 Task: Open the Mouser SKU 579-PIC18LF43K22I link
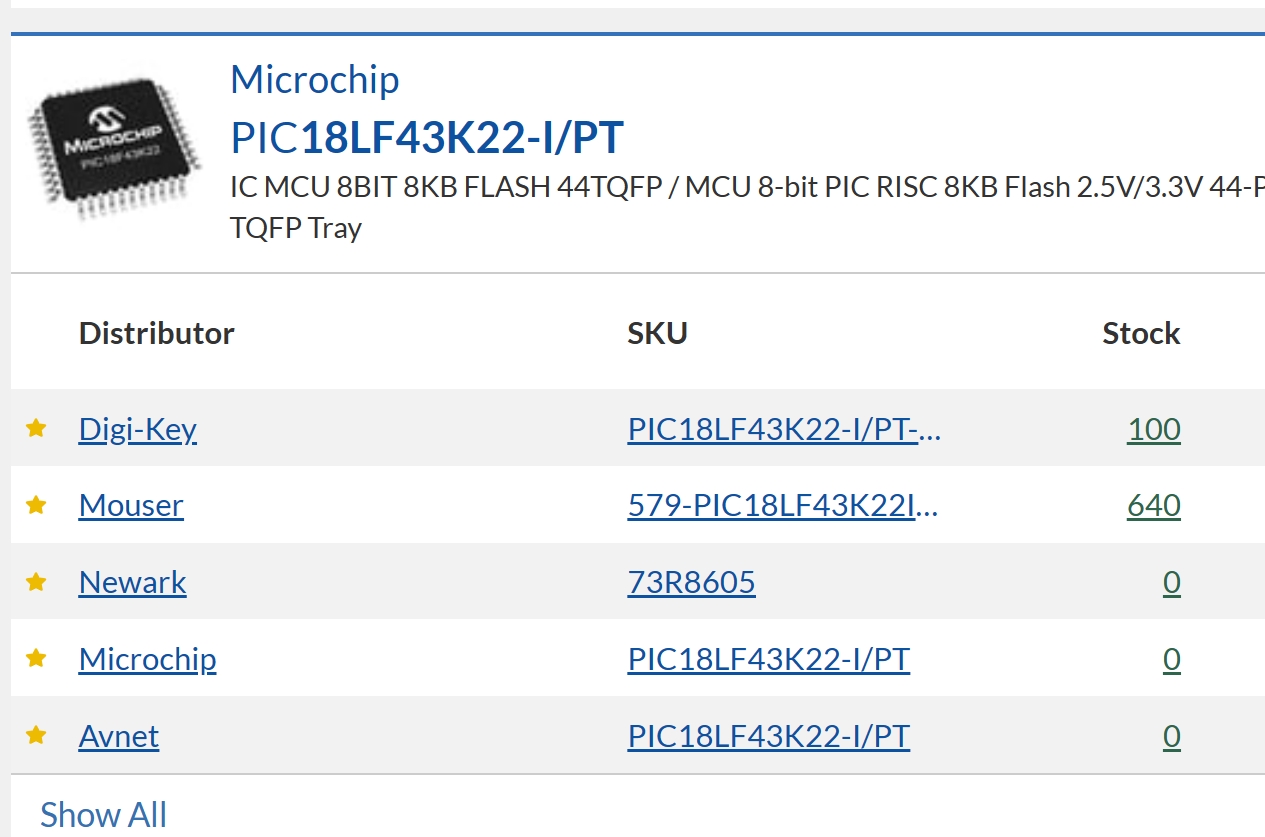tap(784, 505)
